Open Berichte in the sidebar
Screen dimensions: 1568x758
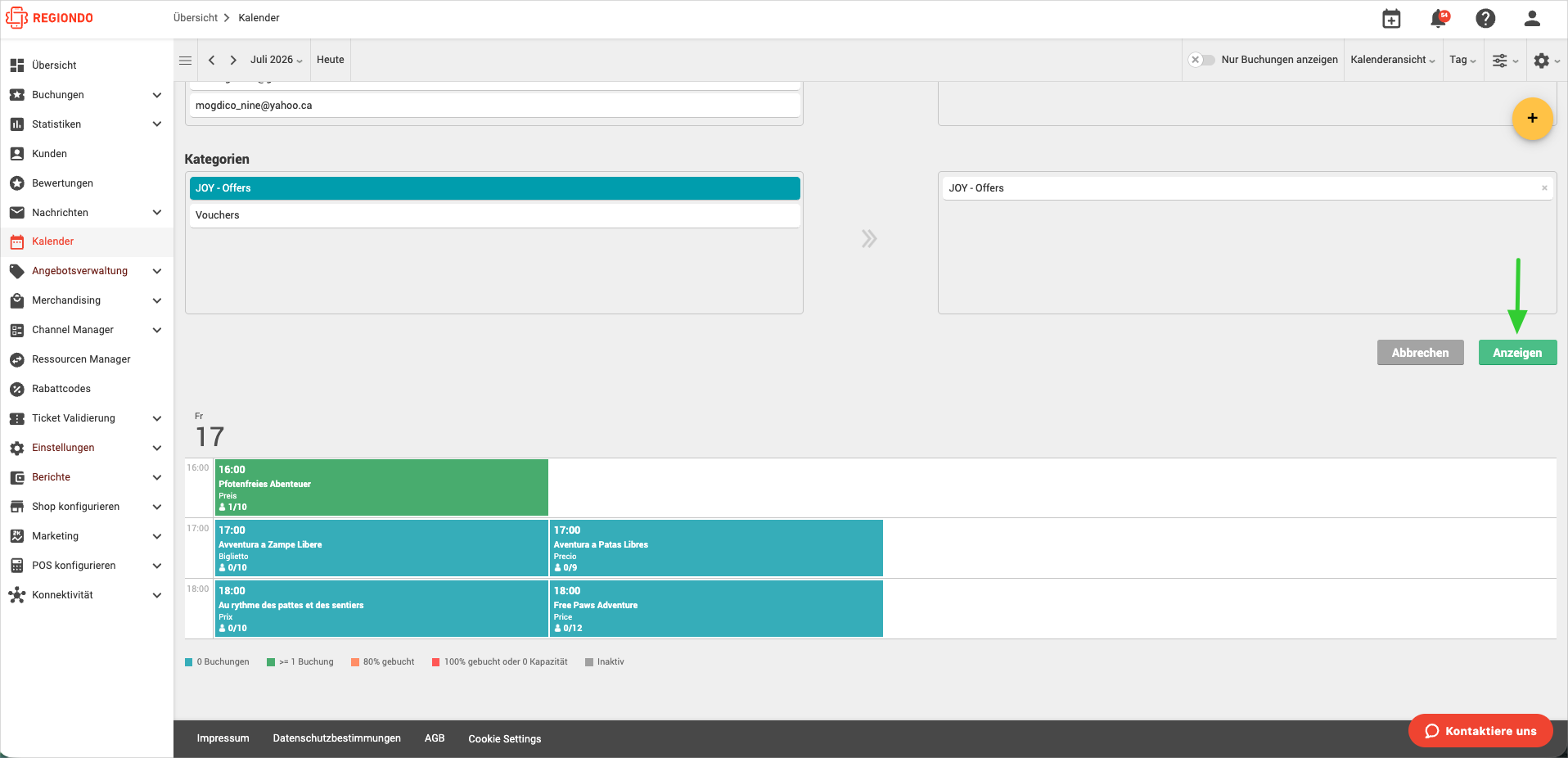pyautogui.click(x=51, y=477)
